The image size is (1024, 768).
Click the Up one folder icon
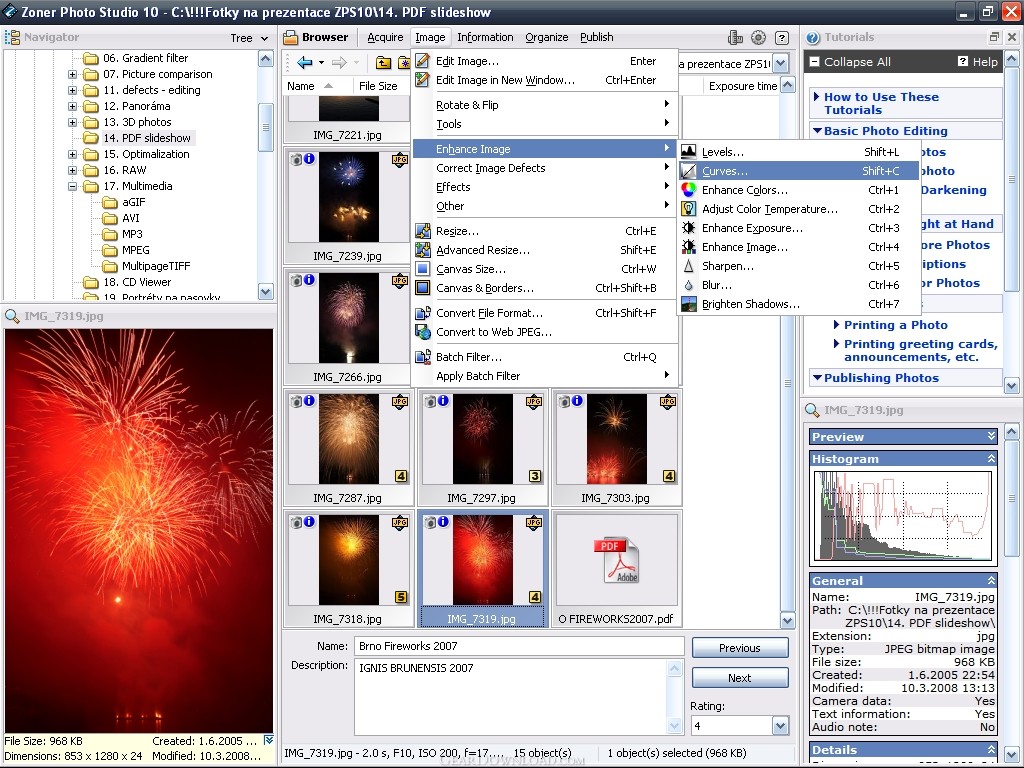[x=383, y=63]
